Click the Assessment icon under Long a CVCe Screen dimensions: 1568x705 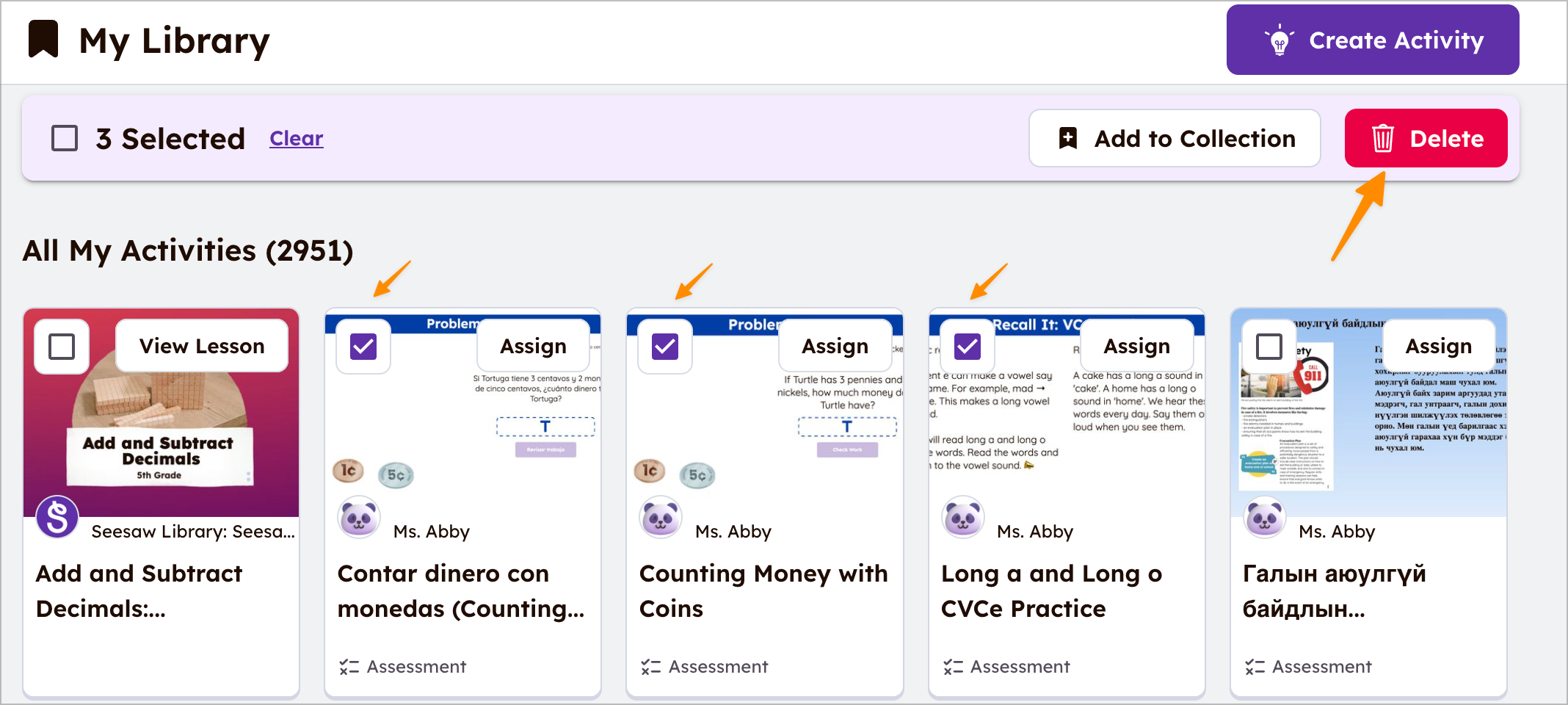pyautogui.click(x=953, y=667)
